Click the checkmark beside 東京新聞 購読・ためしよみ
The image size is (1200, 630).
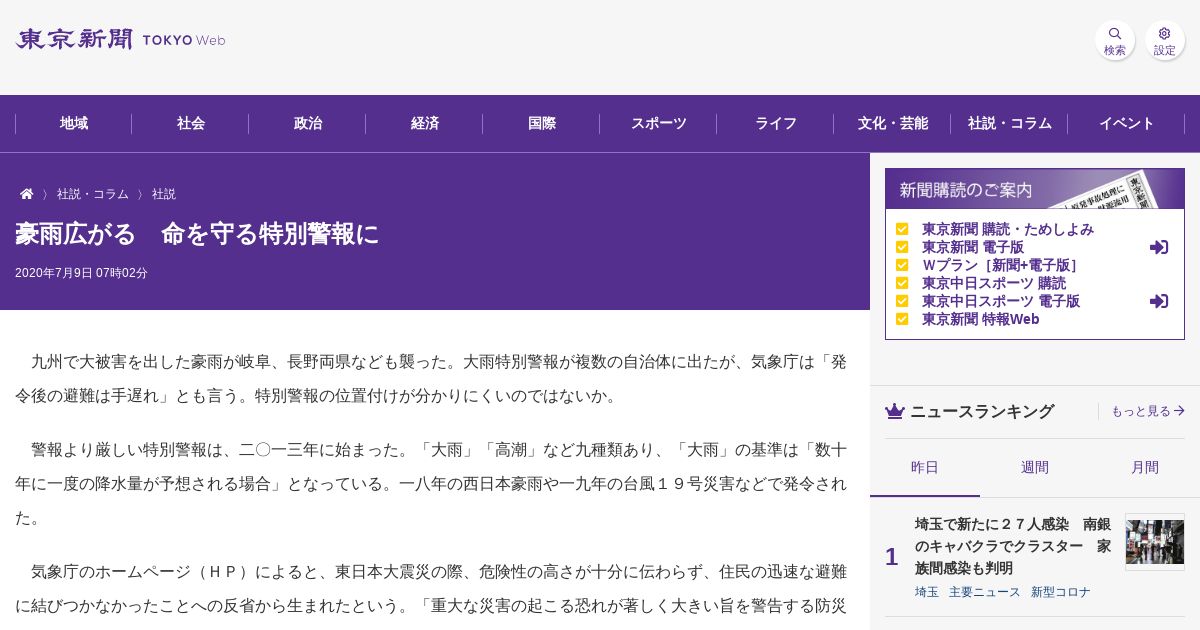902,229
